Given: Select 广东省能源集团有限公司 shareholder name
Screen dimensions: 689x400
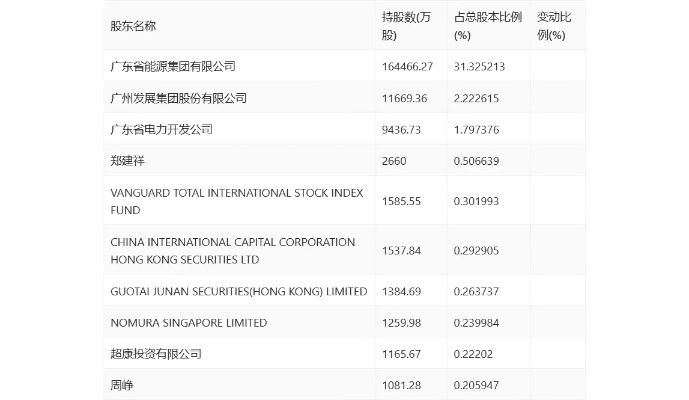Looking at the screenshot, I should point(172,66).
